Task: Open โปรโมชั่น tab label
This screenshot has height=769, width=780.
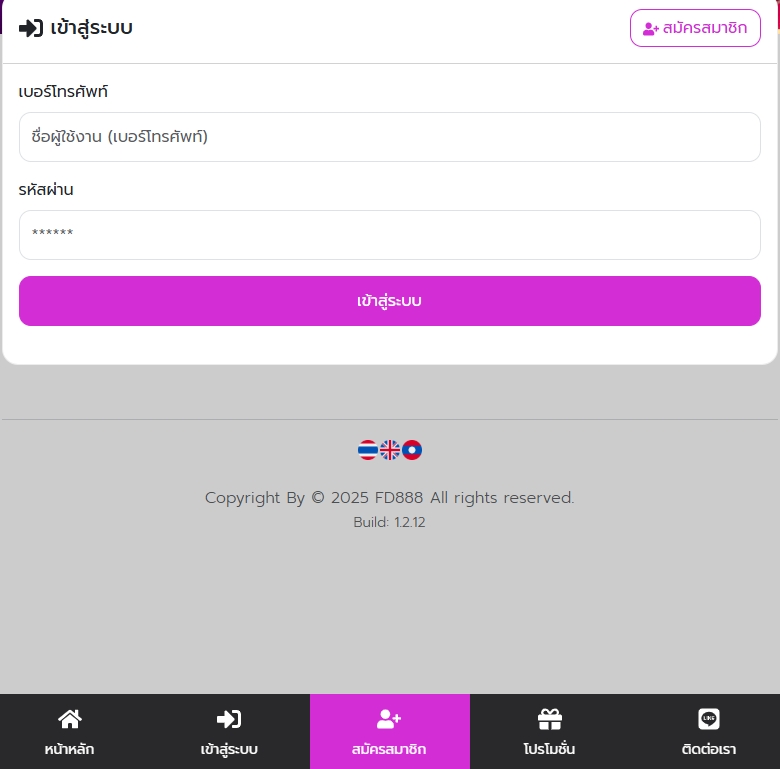Action: point(549,749)
